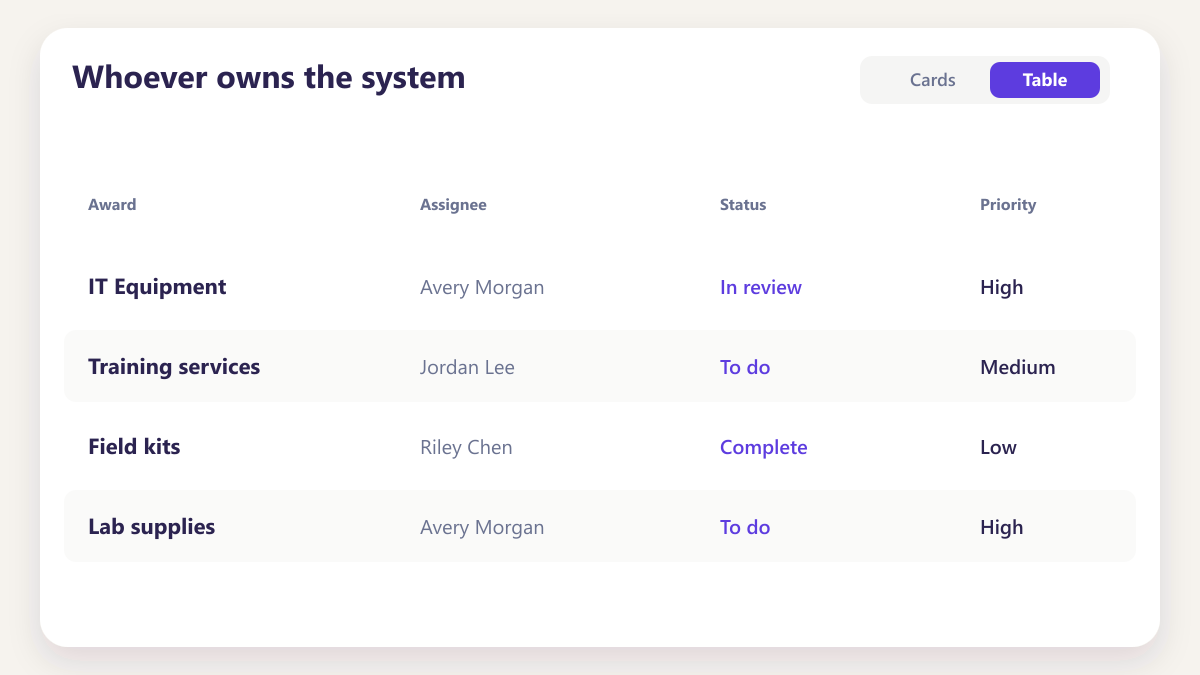Click the Low priority cell
Viewport: 1200px width, 675px height.
coord(998,448)
